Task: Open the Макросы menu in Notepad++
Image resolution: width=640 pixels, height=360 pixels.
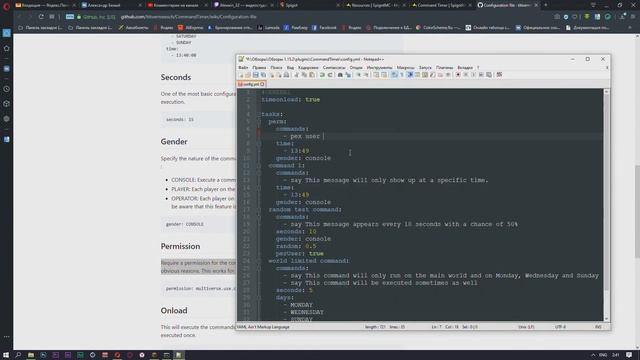Action: pyautogui.click(x=405, y=68)
